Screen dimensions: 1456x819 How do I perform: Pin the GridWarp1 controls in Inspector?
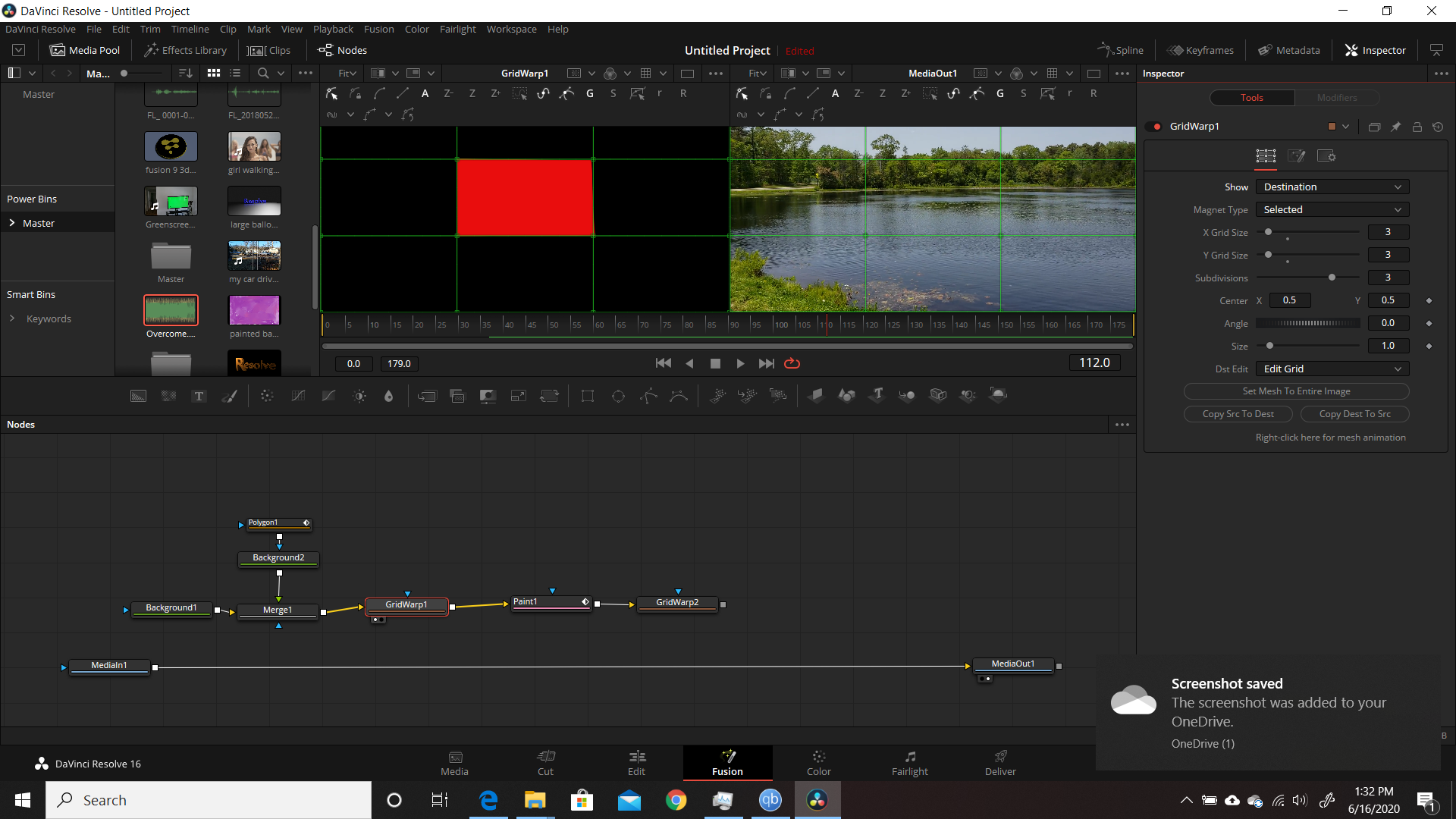point(1395,127)
